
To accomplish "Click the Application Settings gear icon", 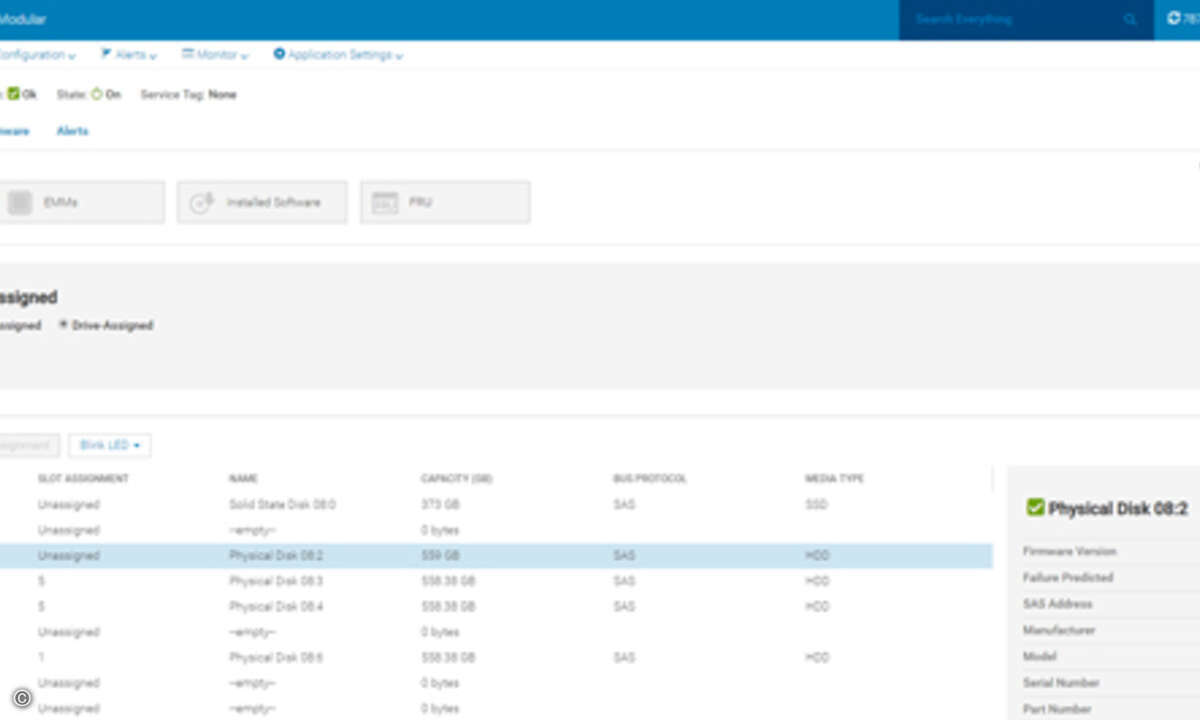I will [279, 54].
